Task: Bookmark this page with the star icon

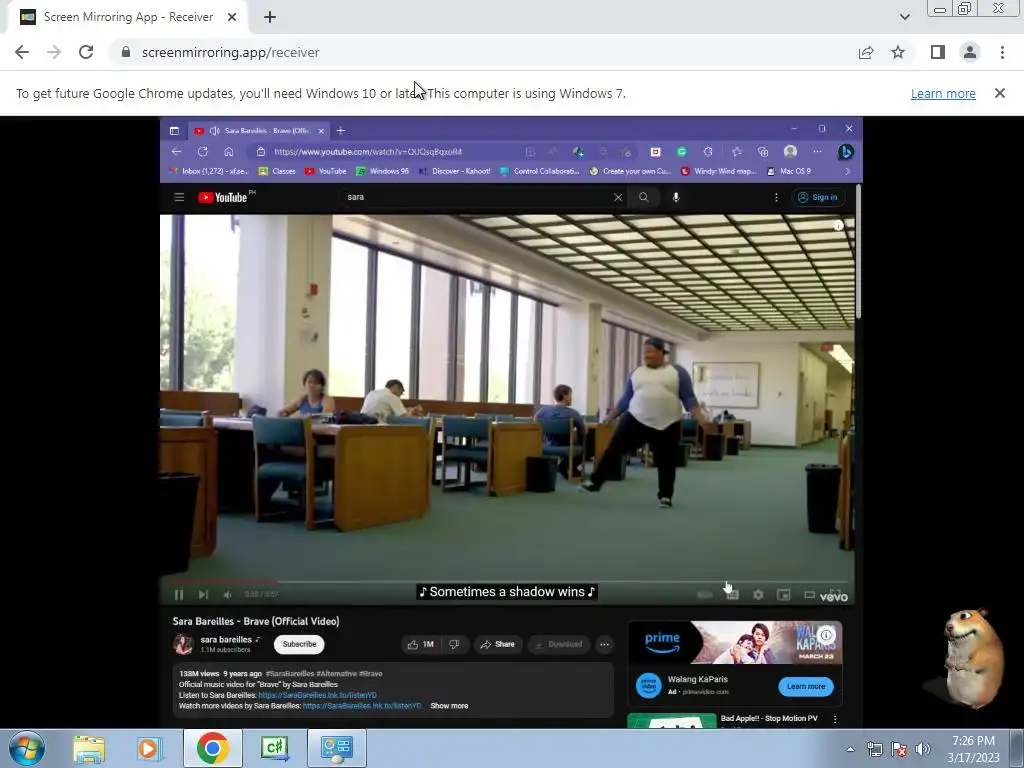Action: (x=898, y=52)
